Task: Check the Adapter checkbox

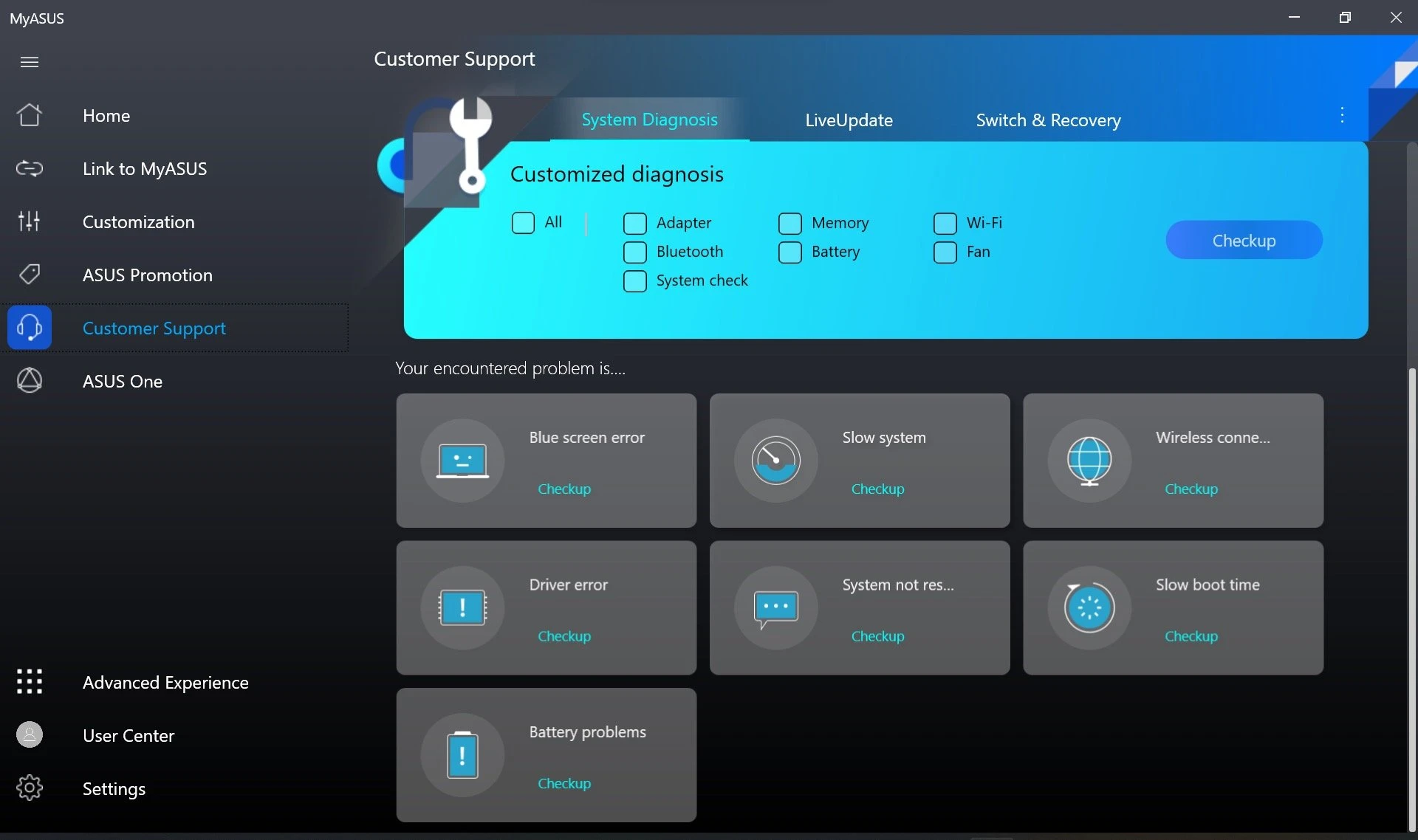Action: click(635, 223)
